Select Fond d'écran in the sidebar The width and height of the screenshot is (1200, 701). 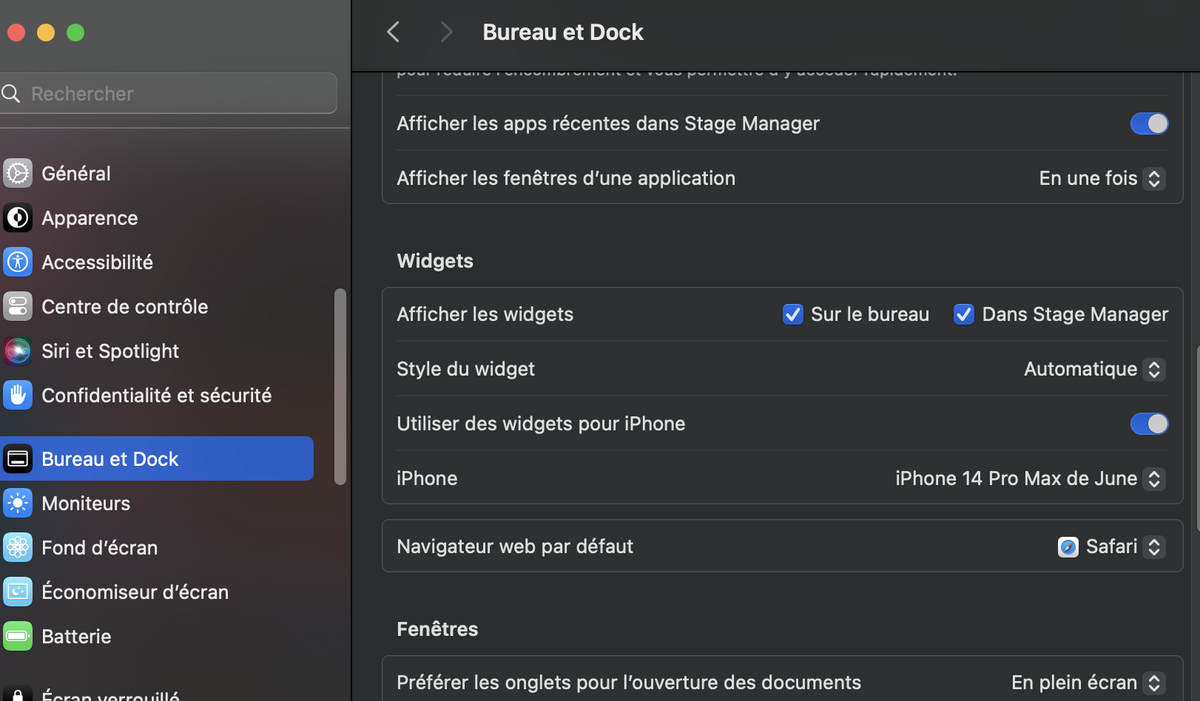157,548
